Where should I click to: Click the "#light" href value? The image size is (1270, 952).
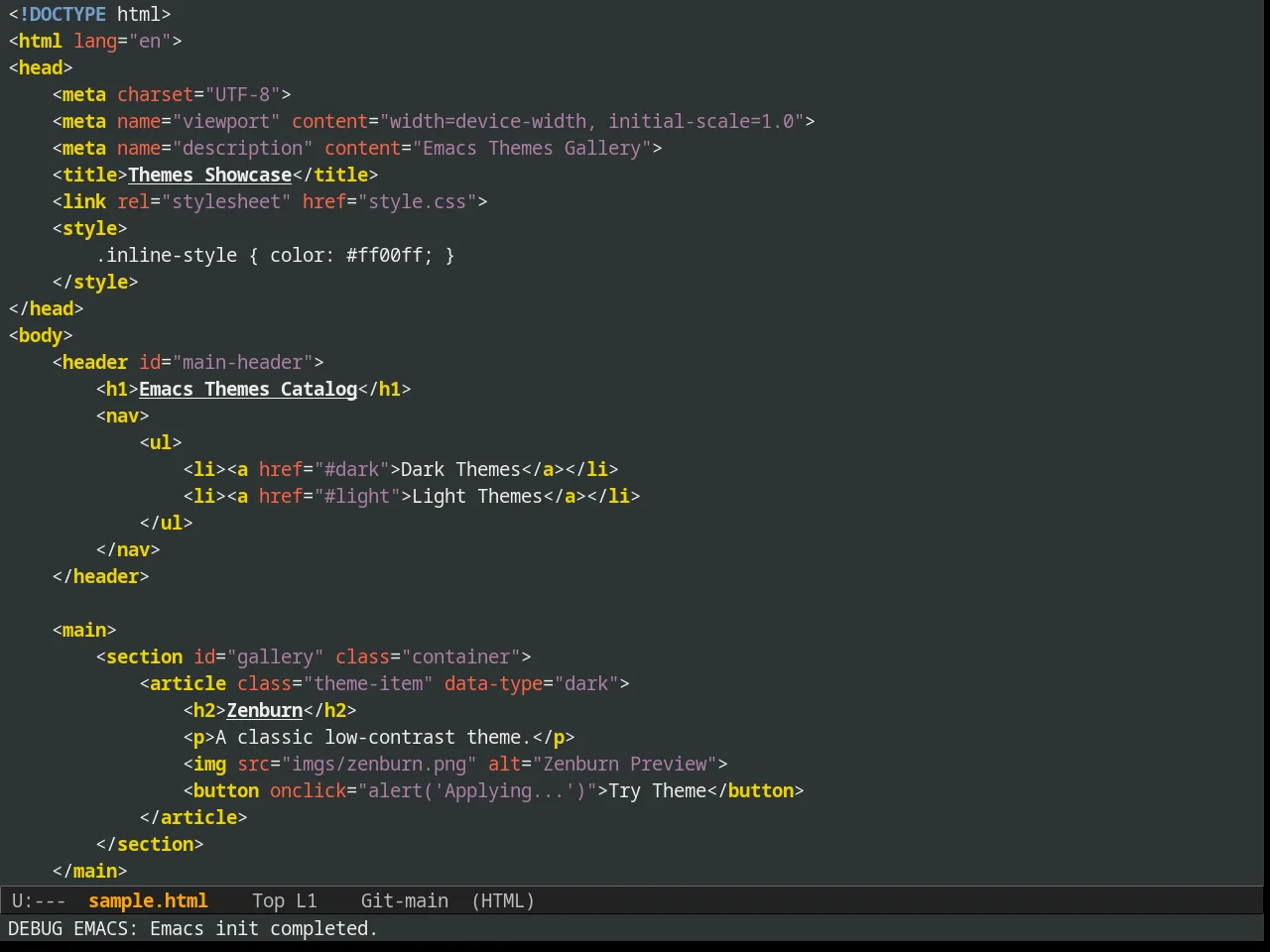[357, 496]
